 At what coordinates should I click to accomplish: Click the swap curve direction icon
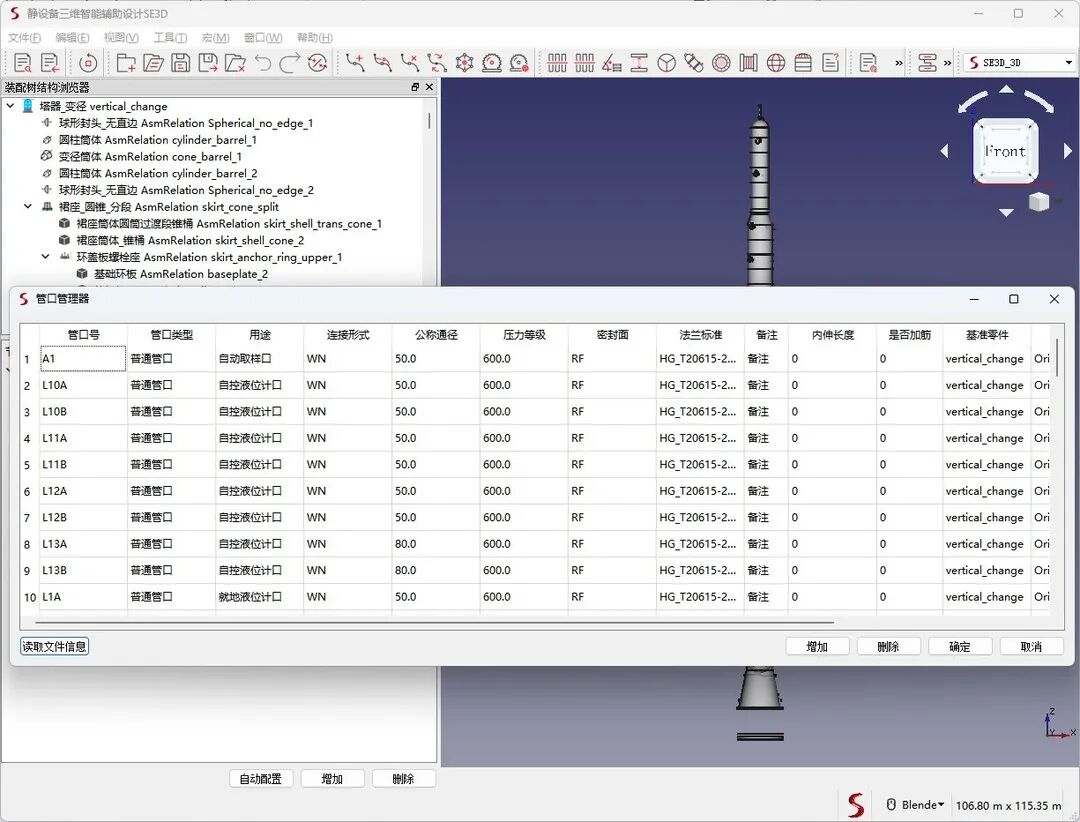[437, 63]
